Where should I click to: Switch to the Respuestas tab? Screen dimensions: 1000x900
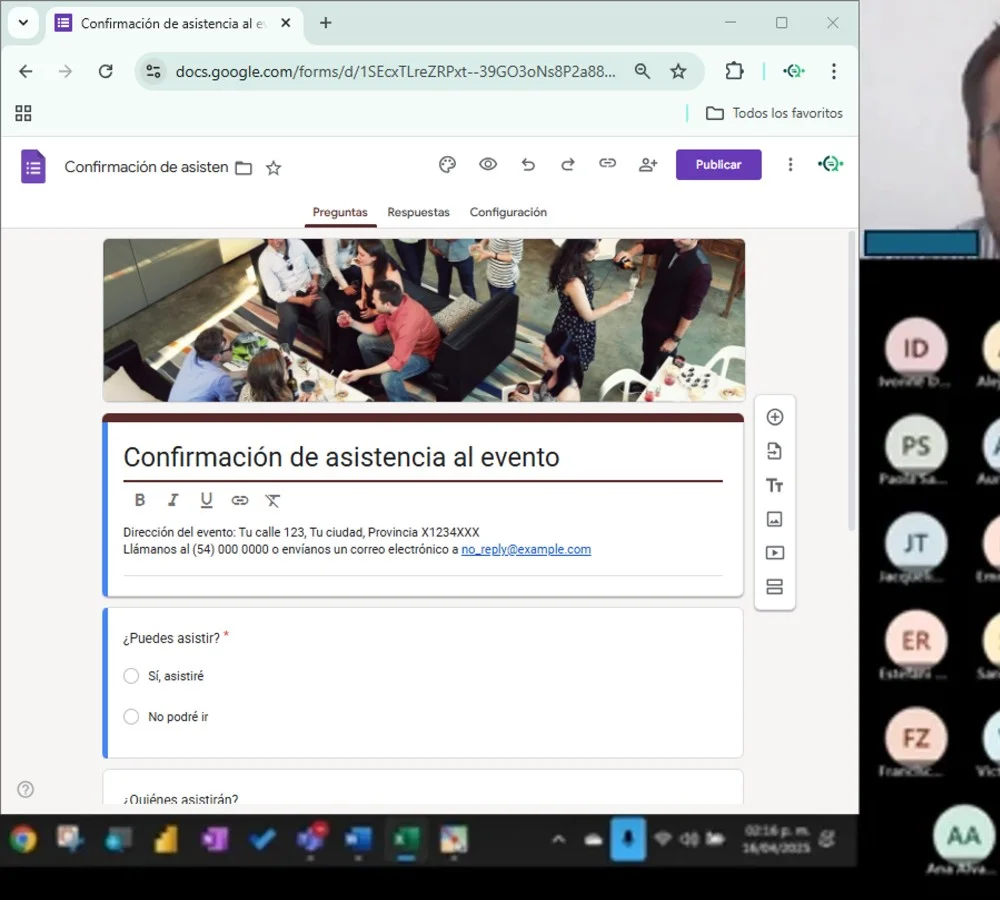pos(418,212)
